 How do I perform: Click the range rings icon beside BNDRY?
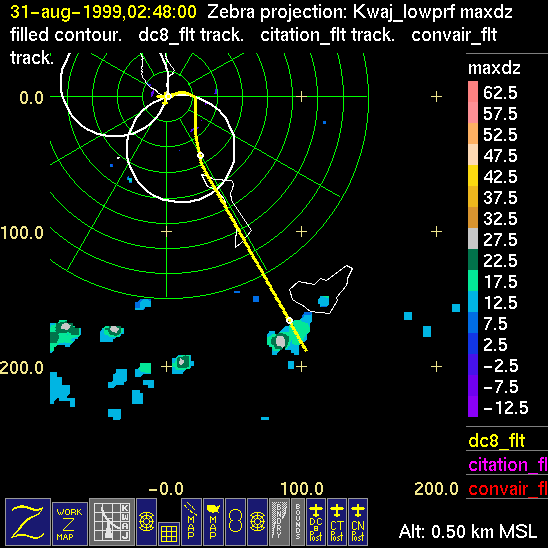pyautogui.click(x=257, y=521)
